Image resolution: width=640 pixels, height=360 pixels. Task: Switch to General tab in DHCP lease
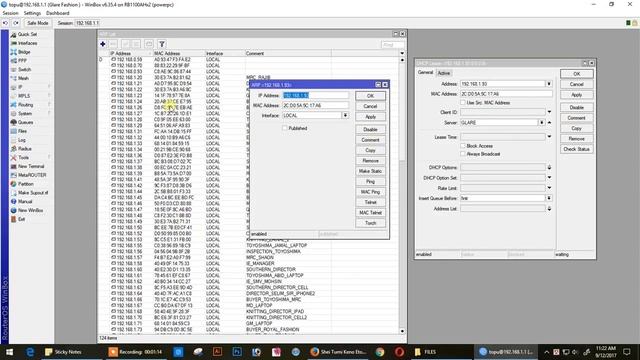coord(425,73)
